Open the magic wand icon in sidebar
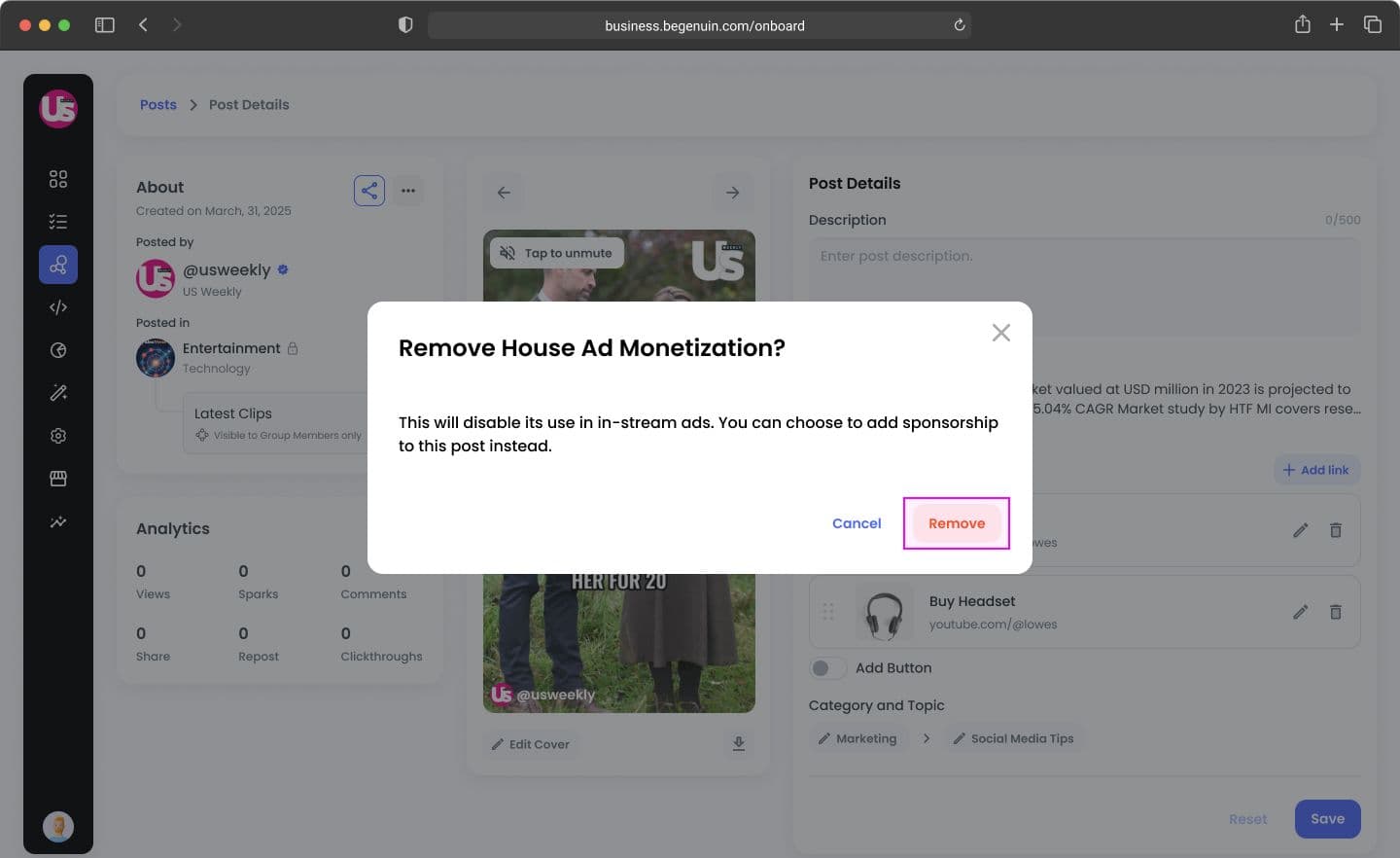Screen dimensions: 1400x858 58,393
